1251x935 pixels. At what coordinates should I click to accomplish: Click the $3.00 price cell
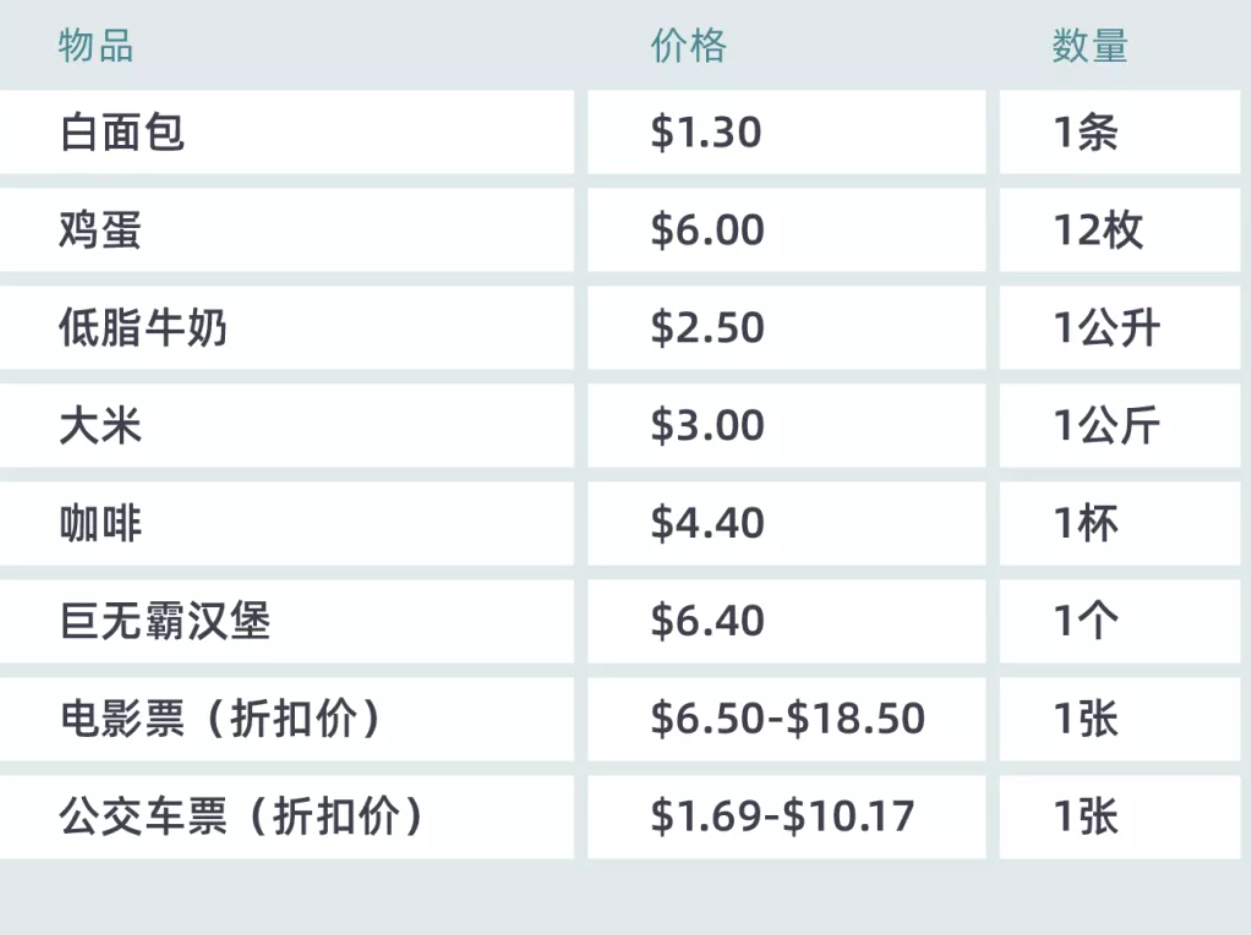(x=707, y=426)
